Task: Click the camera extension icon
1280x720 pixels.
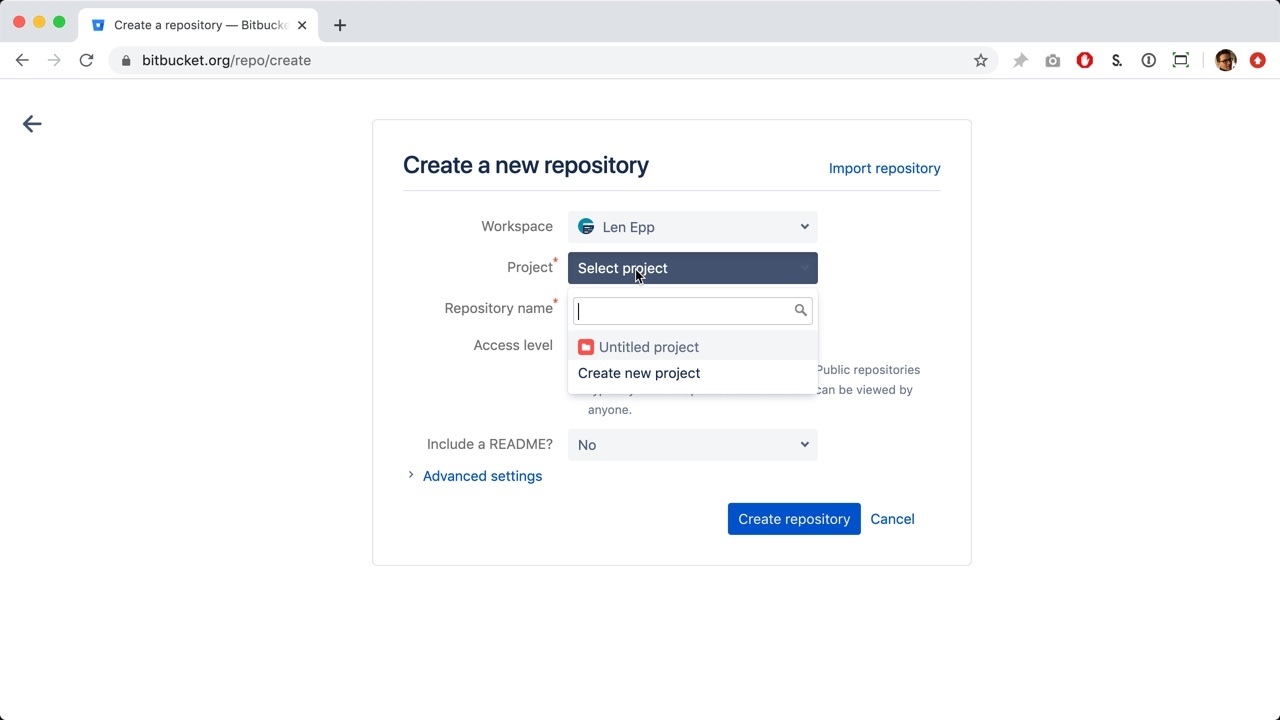Action: click(1052, 61)
